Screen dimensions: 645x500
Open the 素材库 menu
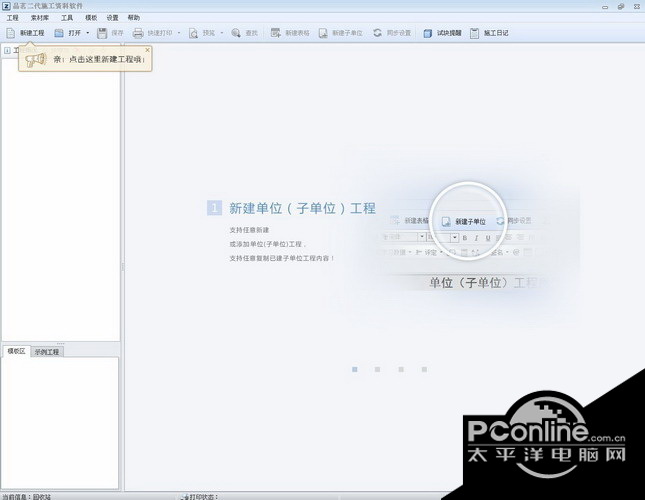(x=40, y=18)
